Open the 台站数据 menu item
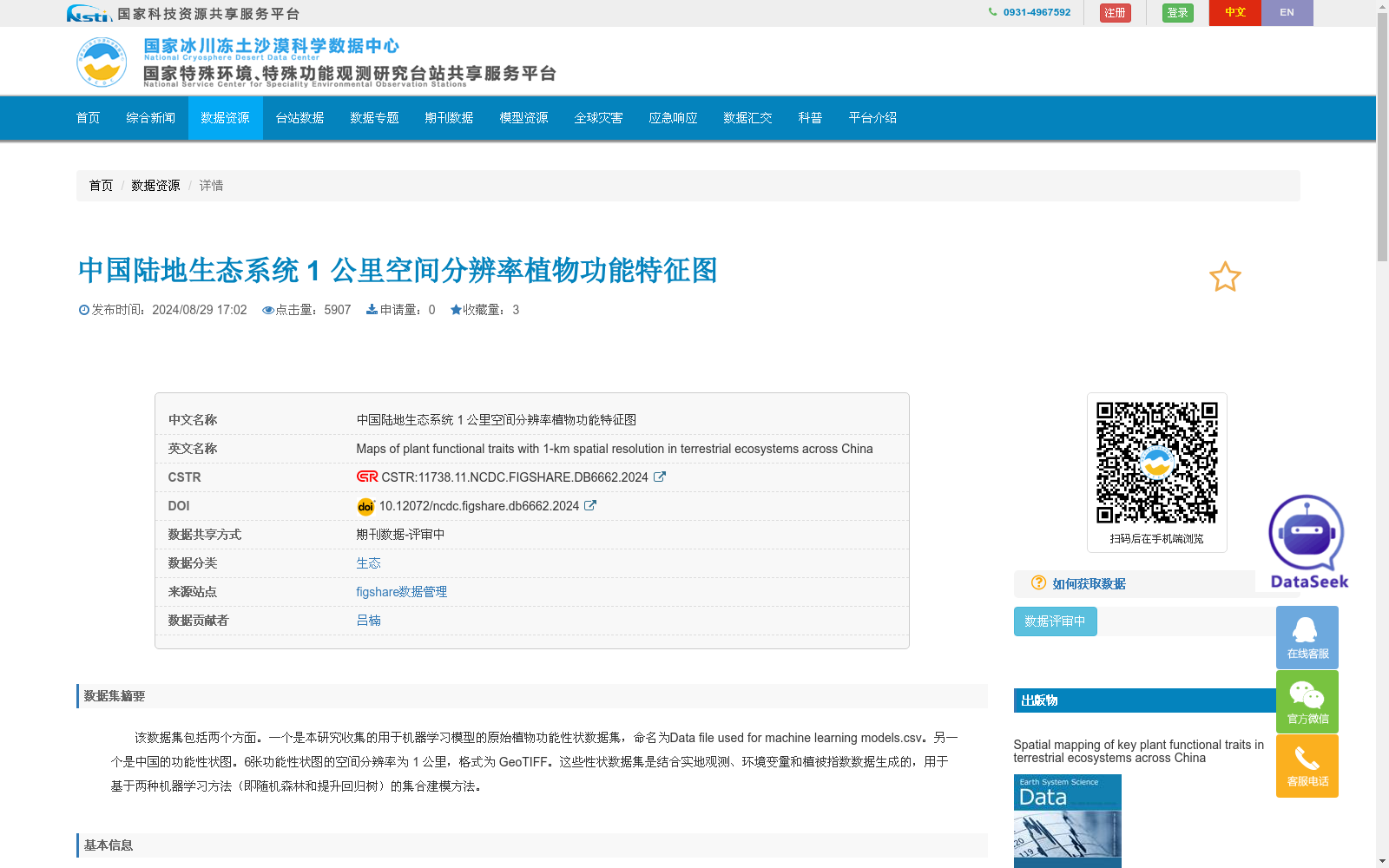This screenshot has height=868, width=1389. (300, 118)
